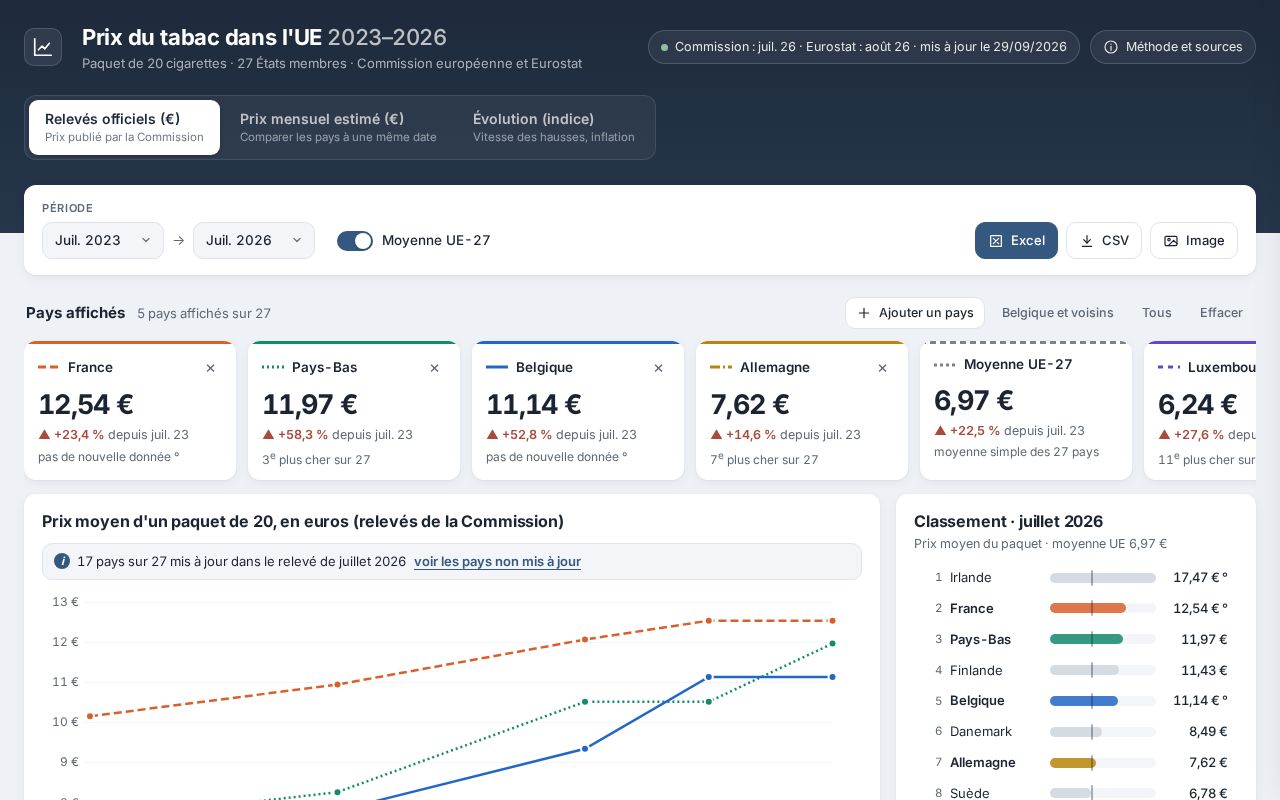Viewport: 1280px width, 800px height.
Task: Open Méthode et sources info button
Action: click(1173, 47)
